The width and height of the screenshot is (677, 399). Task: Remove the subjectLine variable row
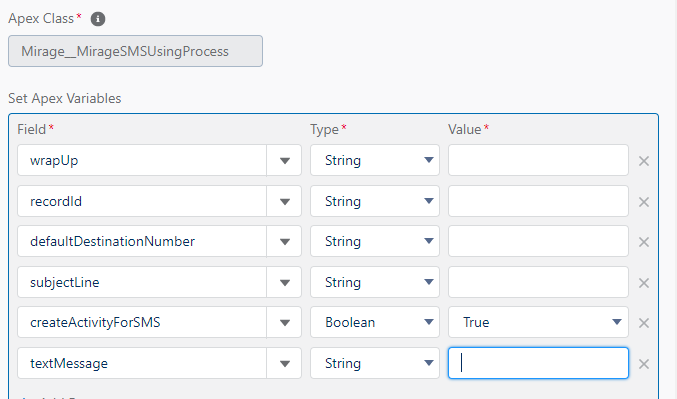tap(644, 283)
